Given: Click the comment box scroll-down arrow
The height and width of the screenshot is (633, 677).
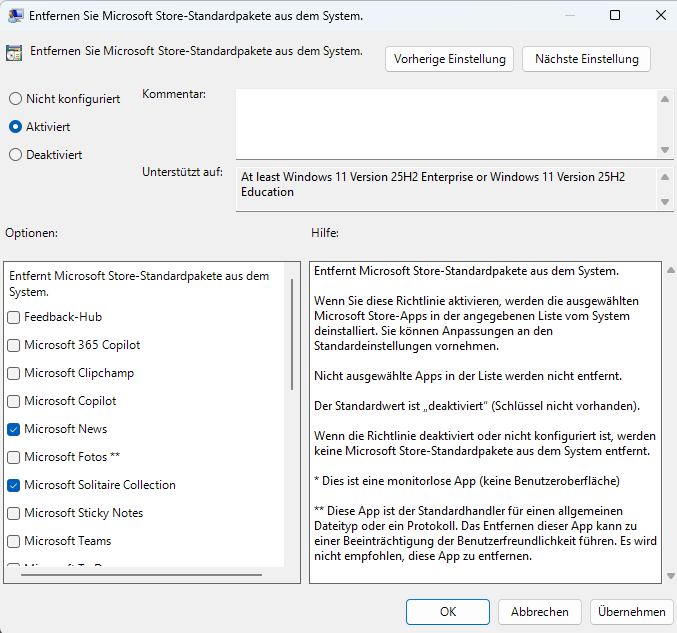Looking at the screenshot, I should tap(665, 149).
